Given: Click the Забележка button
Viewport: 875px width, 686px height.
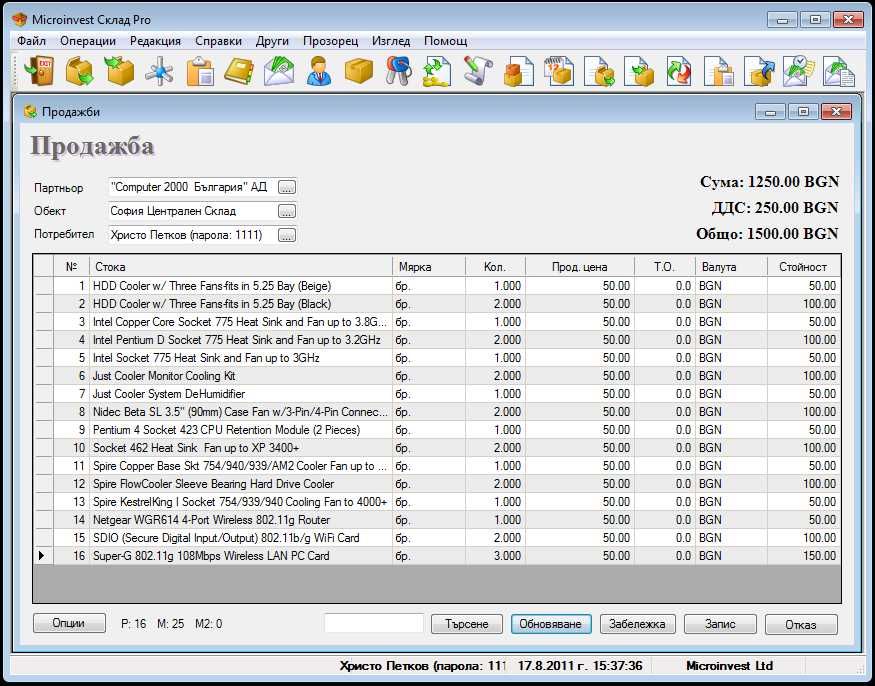Looking at the screenshot, I should [637, 624].
